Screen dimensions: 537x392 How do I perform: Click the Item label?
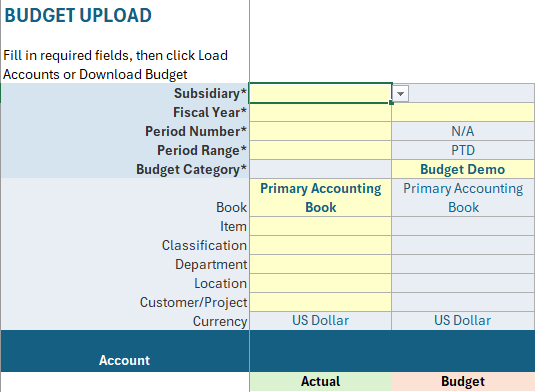pyautogui.click(x=233, y=227)
